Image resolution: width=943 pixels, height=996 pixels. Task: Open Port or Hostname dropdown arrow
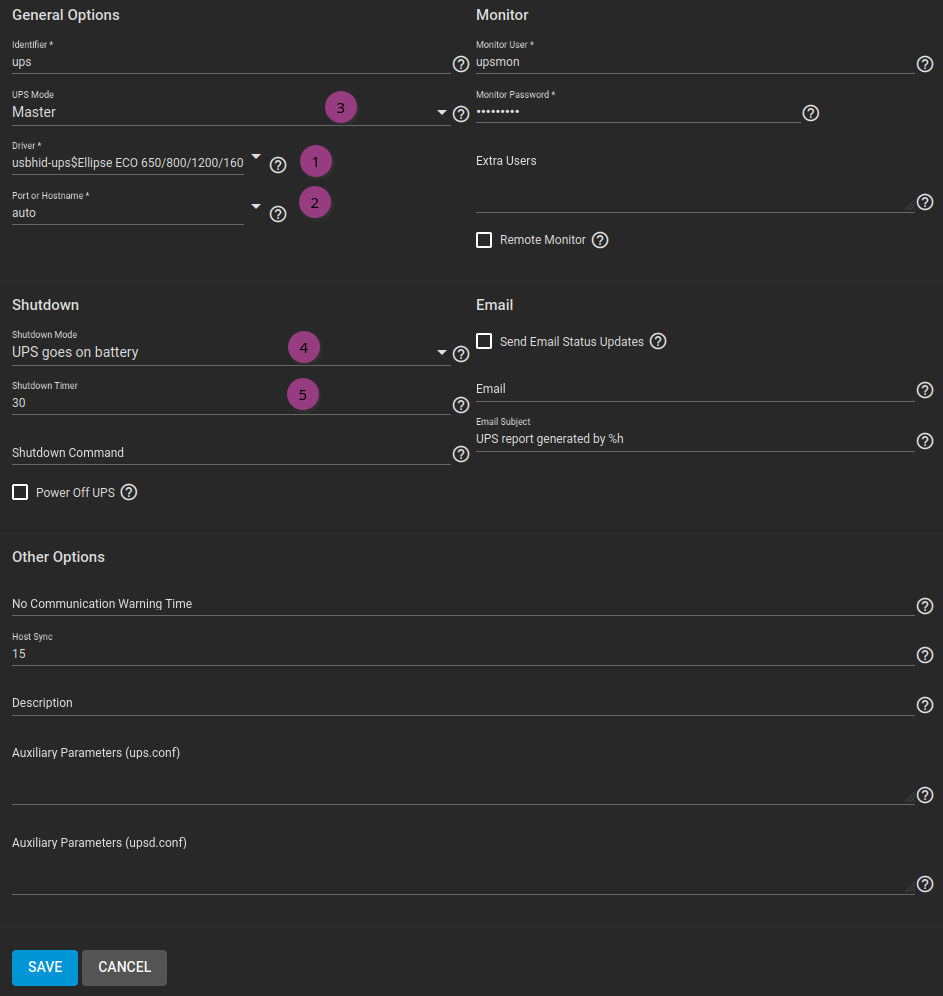(x=256, y=206)
